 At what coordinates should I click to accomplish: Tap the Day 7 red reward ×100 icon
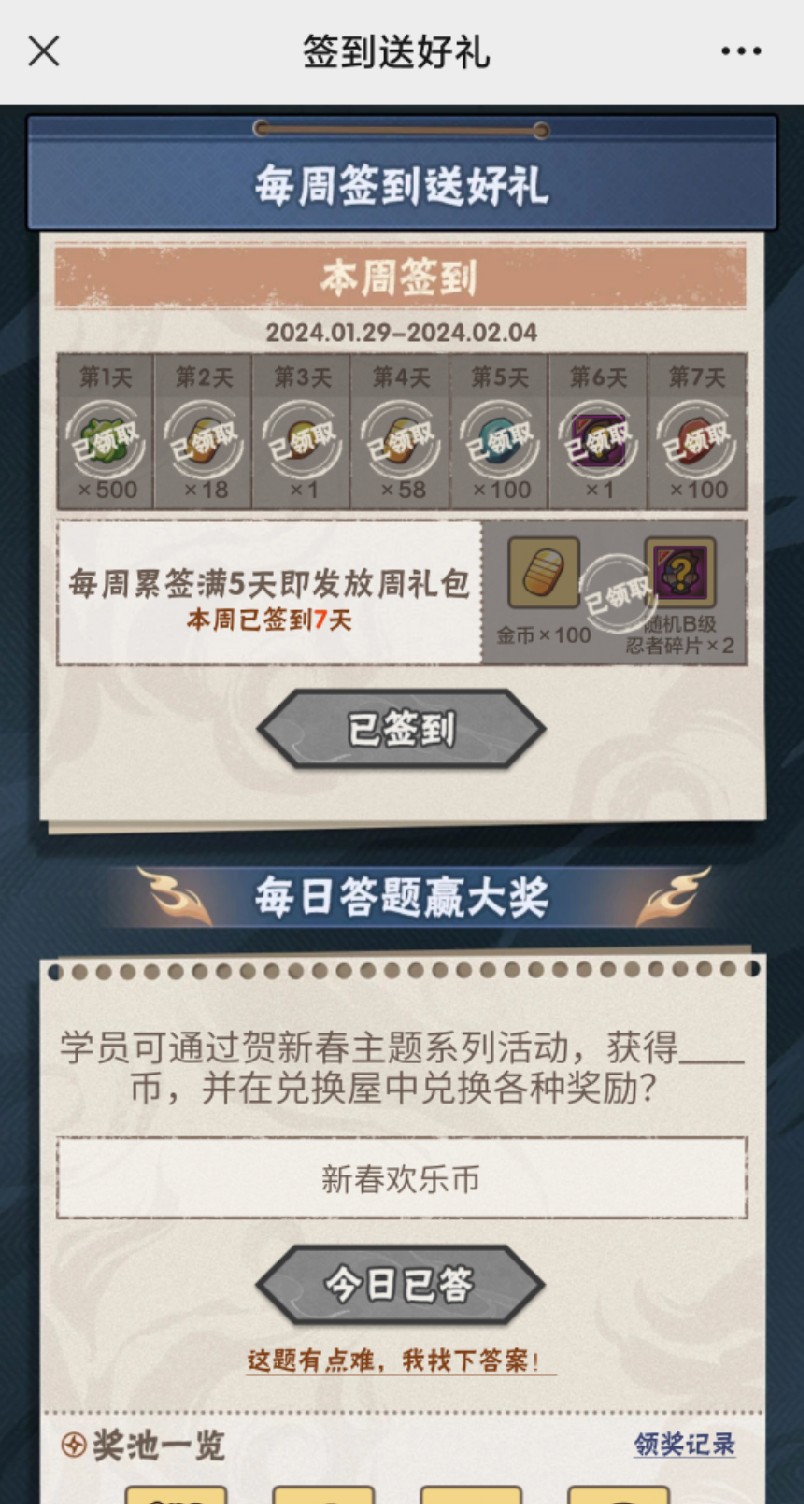[696, 442]
